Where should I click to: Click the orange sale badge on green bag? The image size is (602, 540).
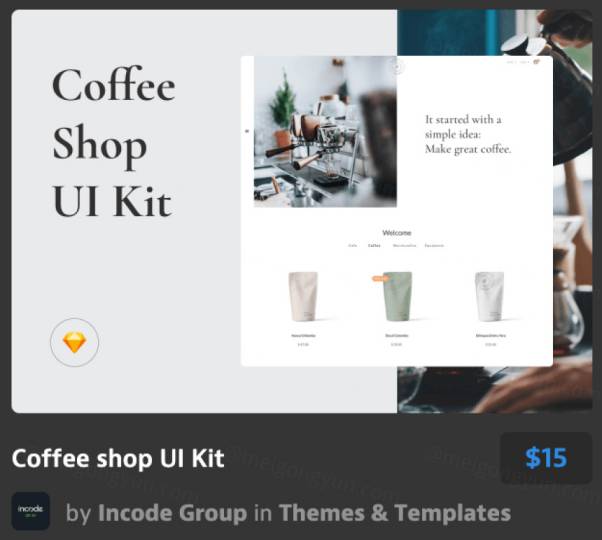click(x=379, y=279)
